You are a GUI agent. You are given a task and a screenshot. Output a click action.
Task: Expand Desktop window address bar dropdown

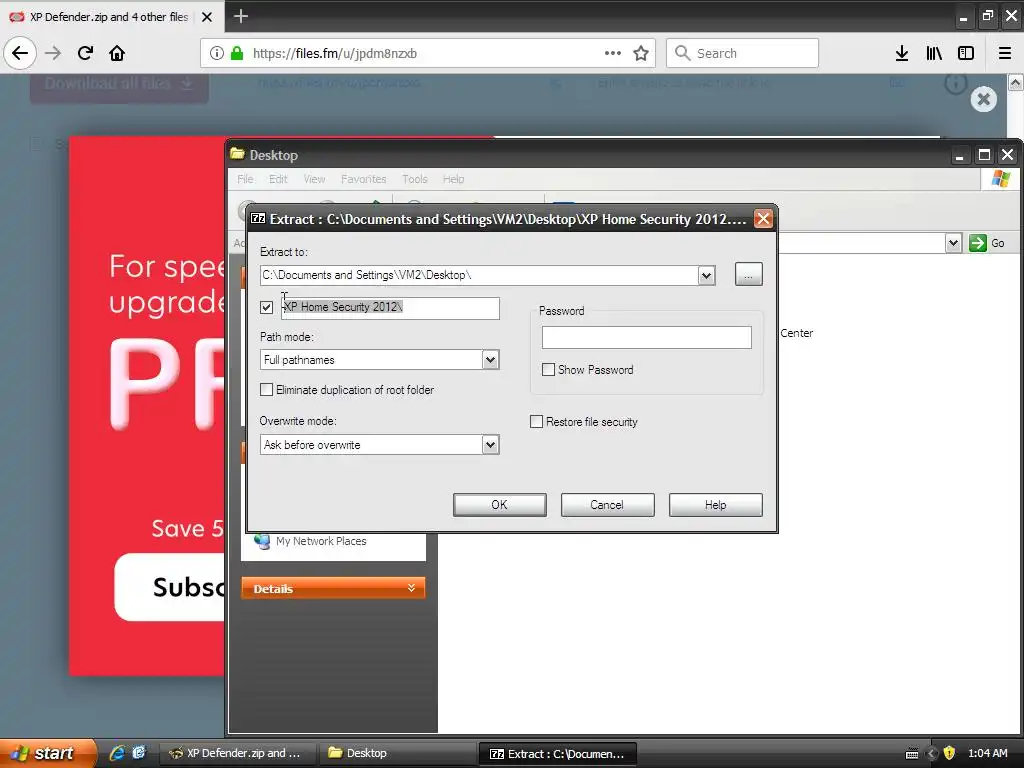click(x=953, y=243)
